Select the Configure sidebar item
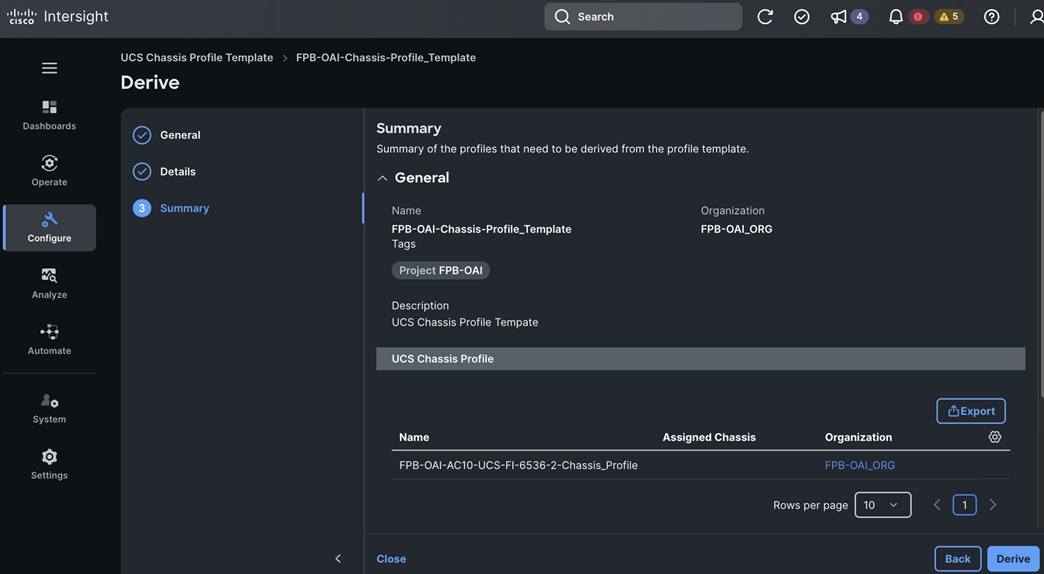The height and width of the screenshot is (574, 1044). tap(49, 228)
